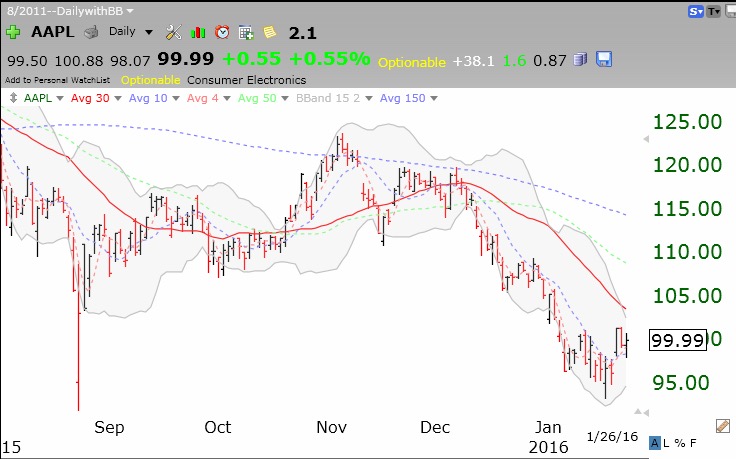Click Add to Personal WatchList link
The image size is (736, 459).
click(58, 80)
